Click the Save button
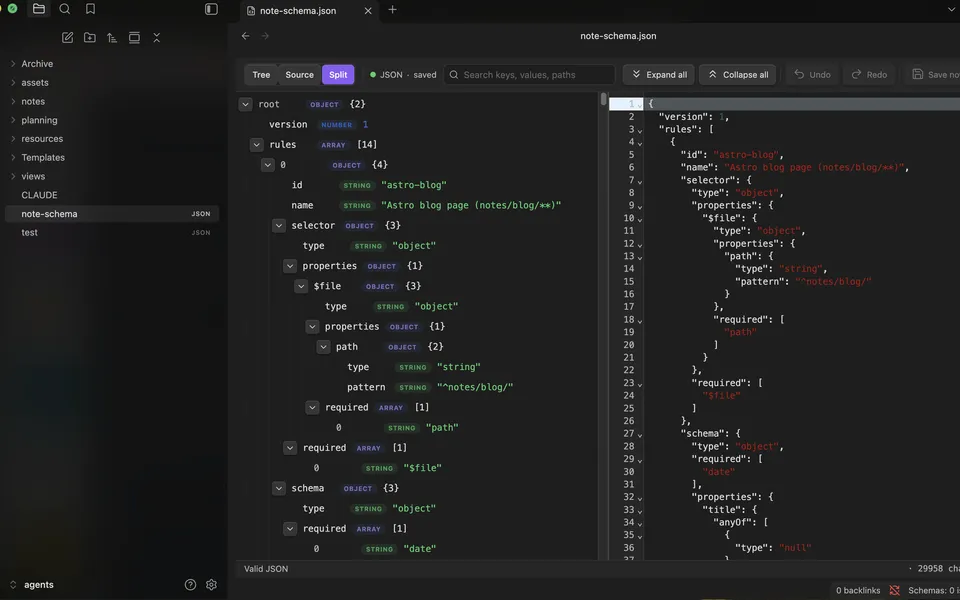Viewport: 960px width, 600px height. click(934, 75)
